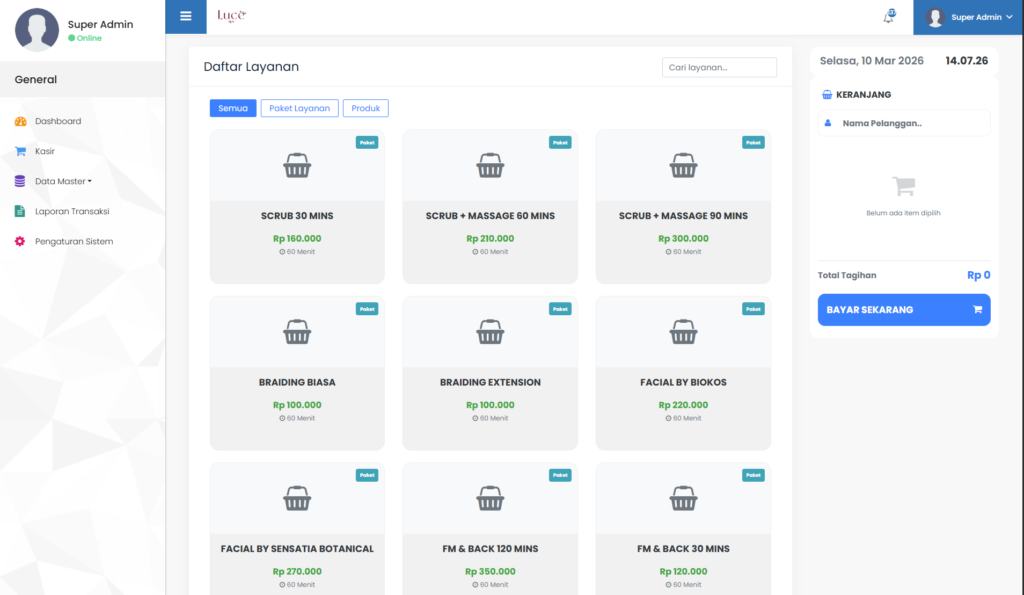The image size is (1024, 595).
Task: Switch to the Paket Layanan filter
Action: (299, 108)
